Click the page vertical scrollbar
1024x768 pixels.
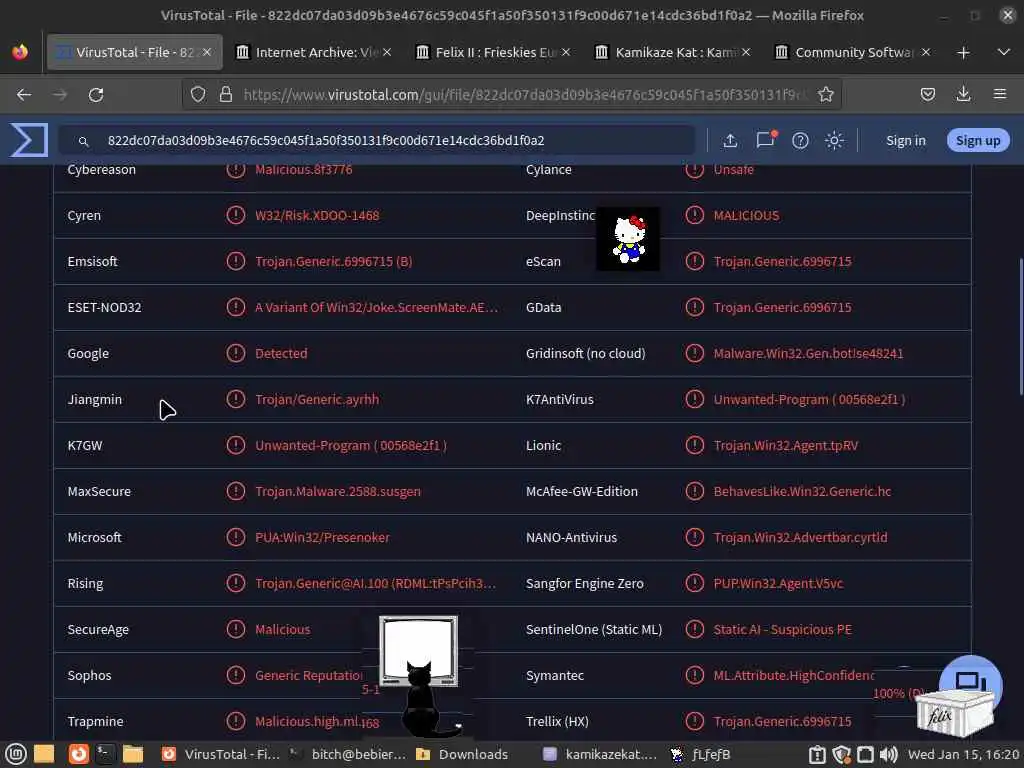pos(1021,327)
